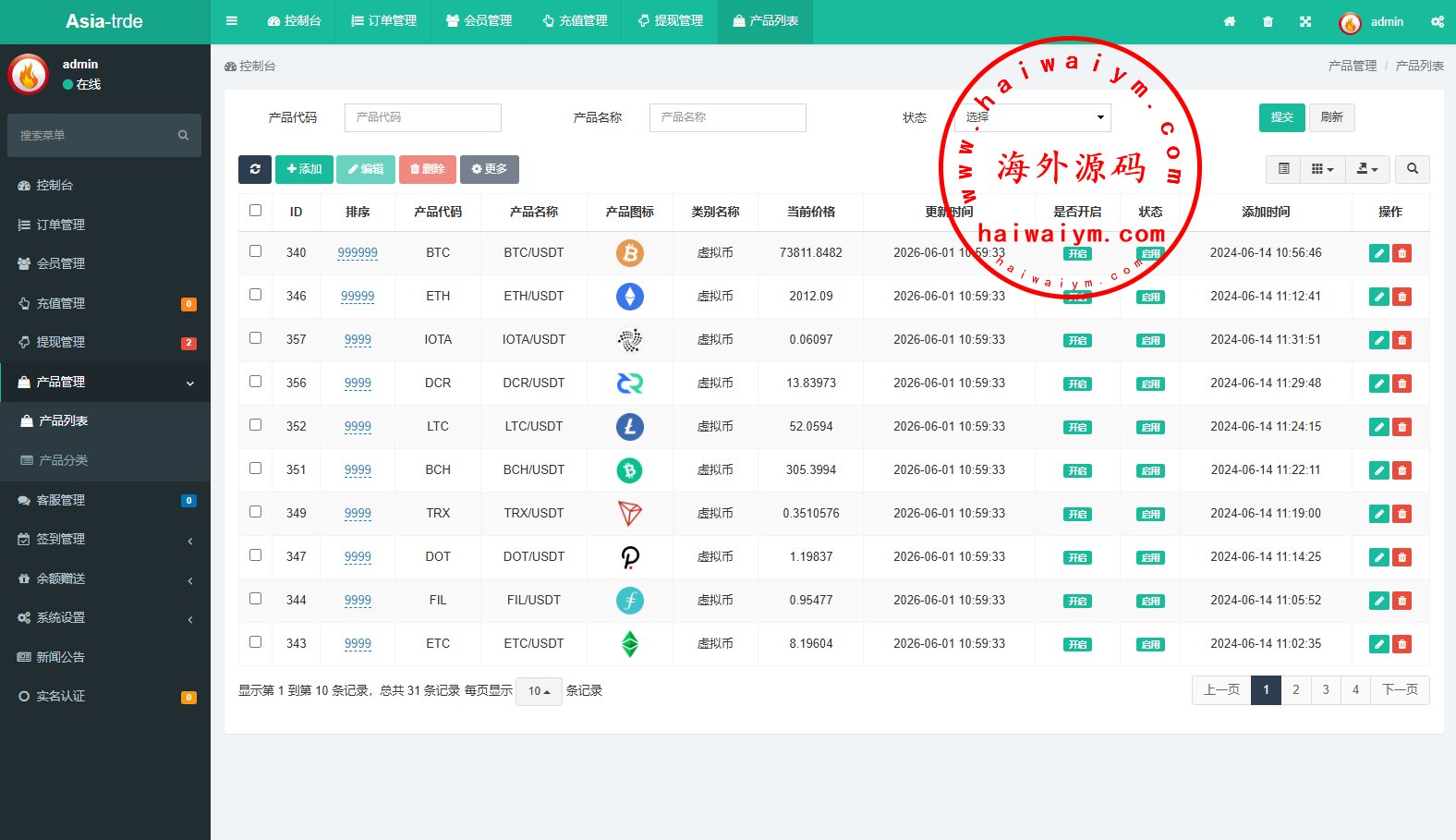Screen dimensions: 1456x840
Task: Switch to the 充值管理 top tab
Action: [x=575, y=21]
